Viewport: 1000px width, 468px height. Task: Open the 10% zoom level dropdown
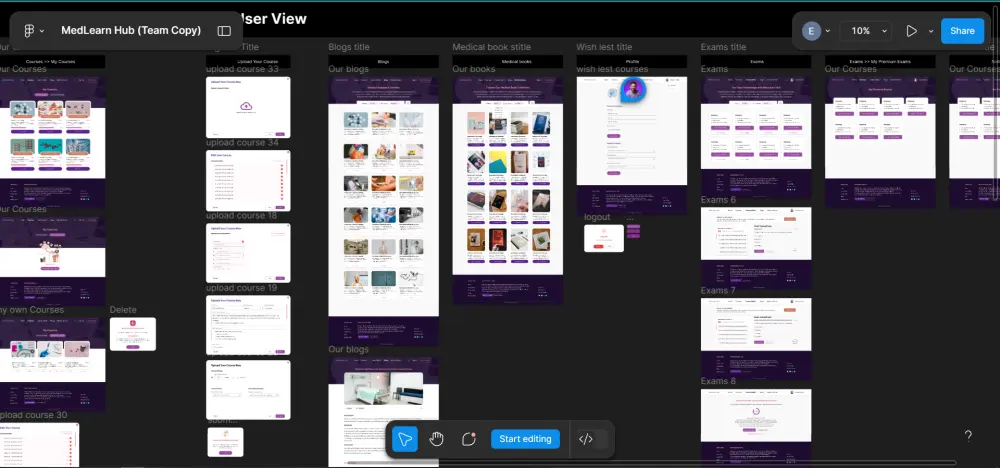point(867,31)
